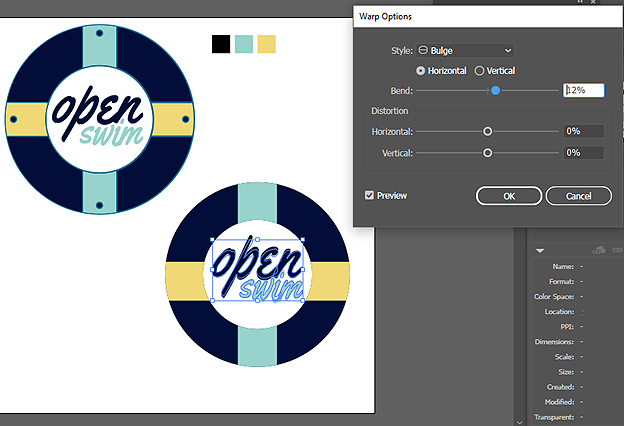Click OK to apply the warp

click(509, 196)
